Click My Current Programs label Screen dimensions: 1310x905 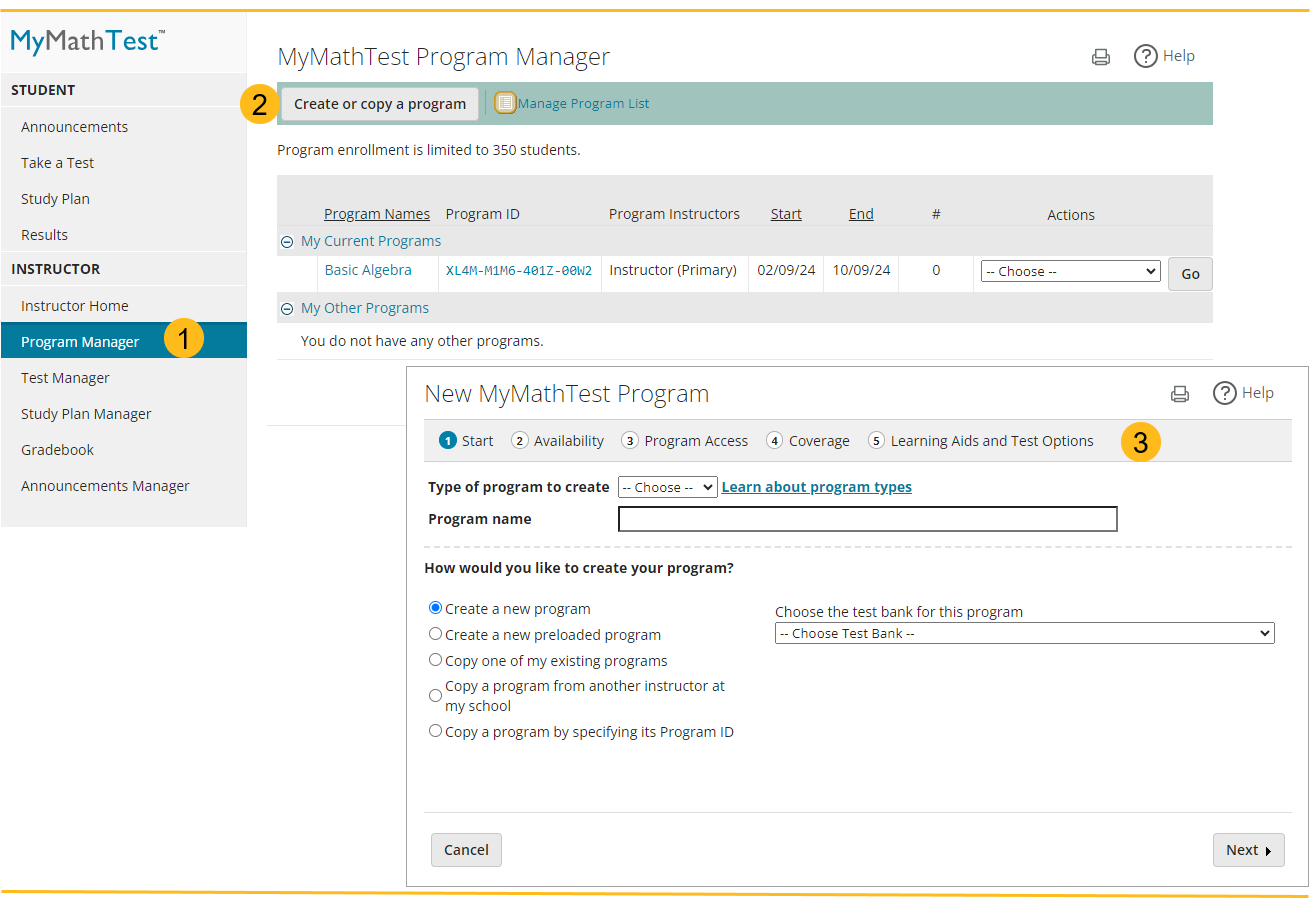pyautogui.click(x=371, y=241)
